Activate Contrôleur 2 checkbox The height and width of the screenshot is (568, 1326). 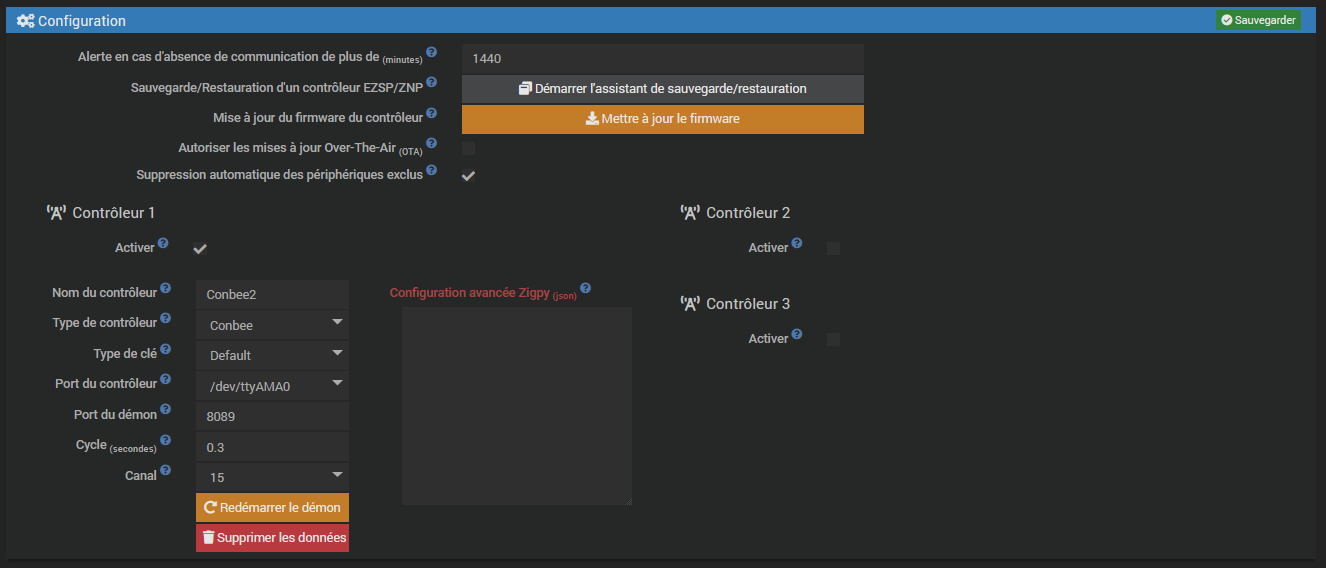[x=833, y=248]
